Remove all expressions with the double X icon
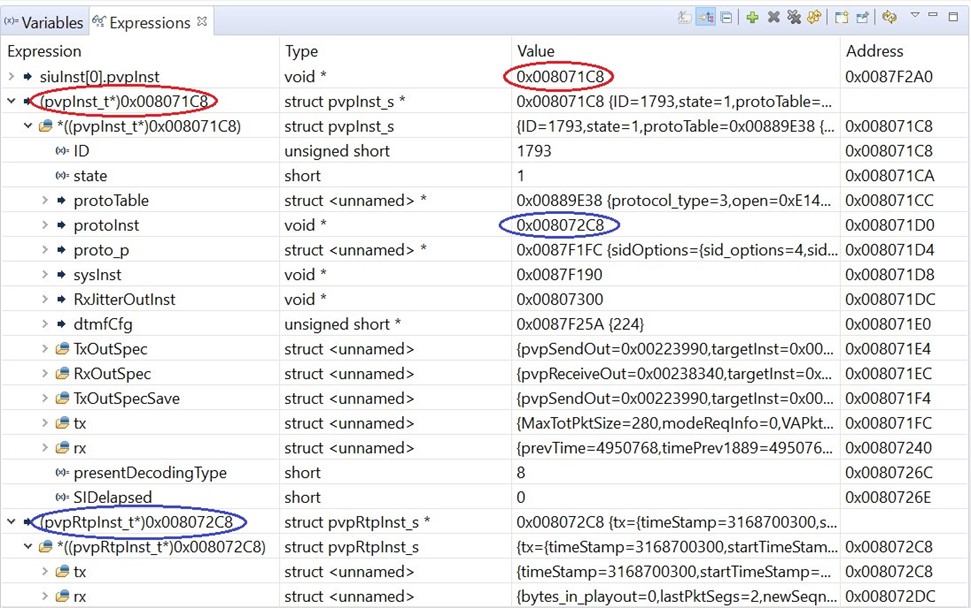 click(794, 17)
